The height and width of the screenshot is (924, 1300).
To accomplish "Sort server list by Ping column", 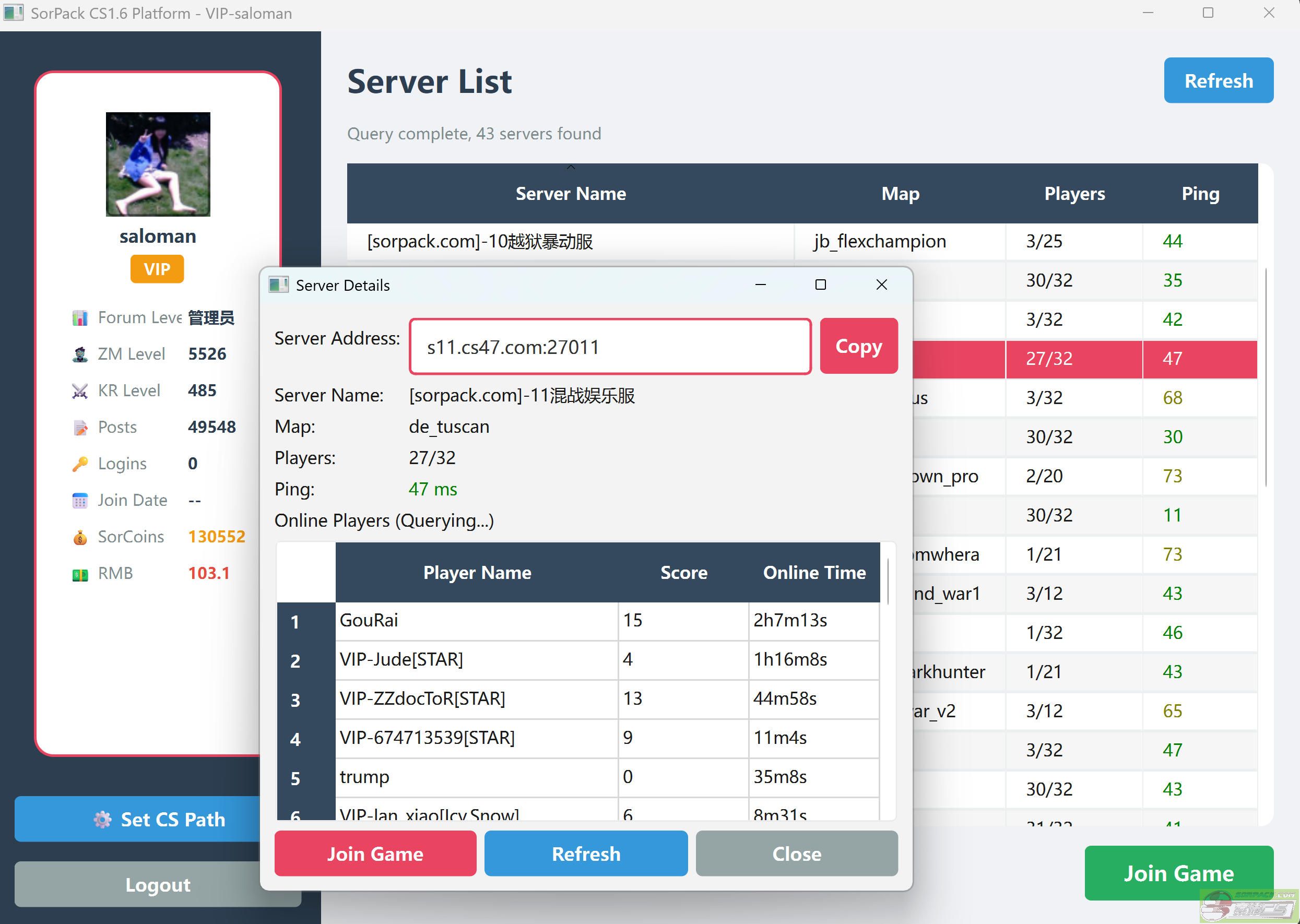I will coord(1199,194).
